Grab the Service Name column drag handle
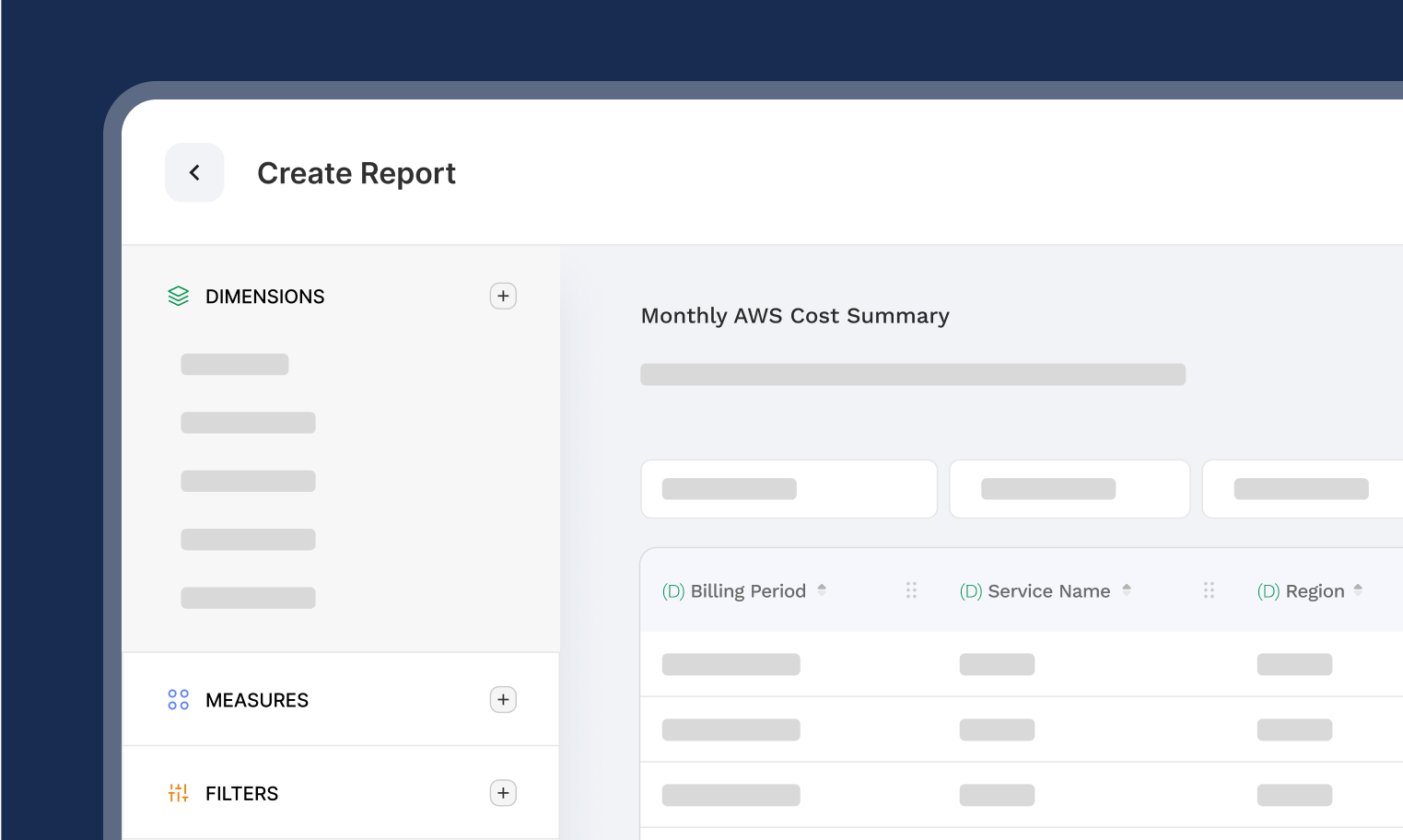The width and height of the screenshot is (1403, 840). point(1209,590)
